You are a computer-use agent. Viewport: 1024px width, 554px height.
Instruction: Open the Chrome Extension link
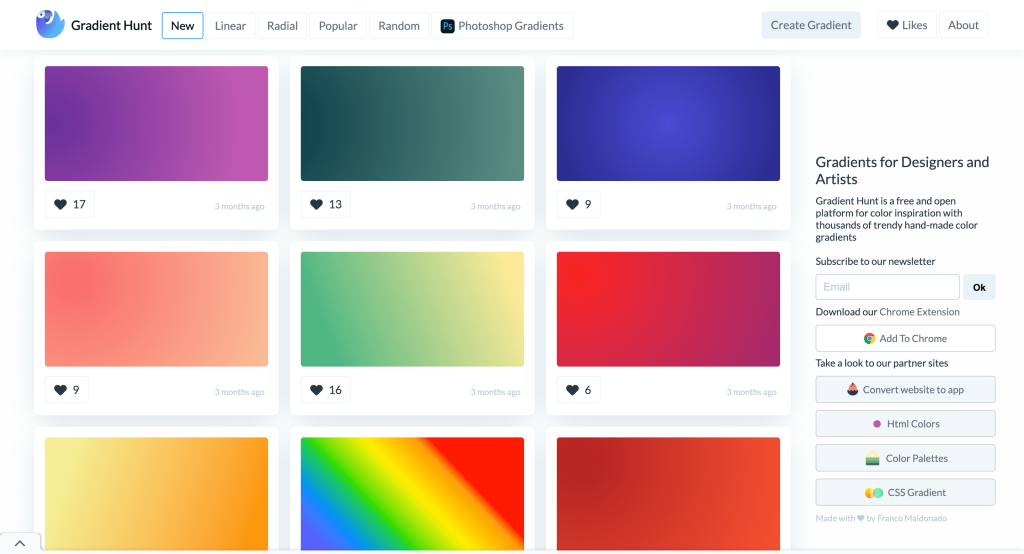click(x=919, y=312)
